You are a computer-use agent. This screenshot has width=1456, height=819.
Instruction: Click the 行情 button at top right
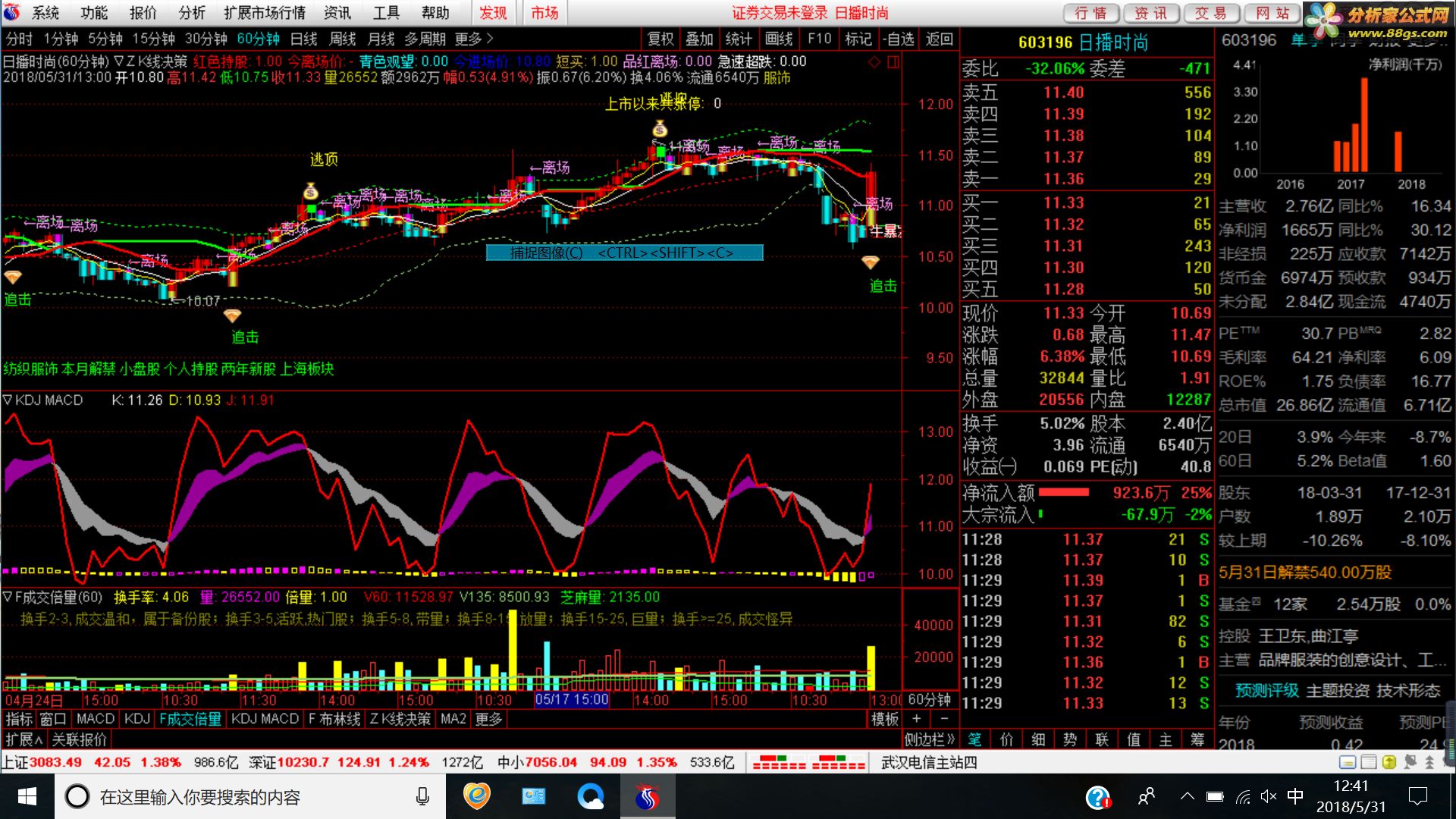(x=1090, y=13)
